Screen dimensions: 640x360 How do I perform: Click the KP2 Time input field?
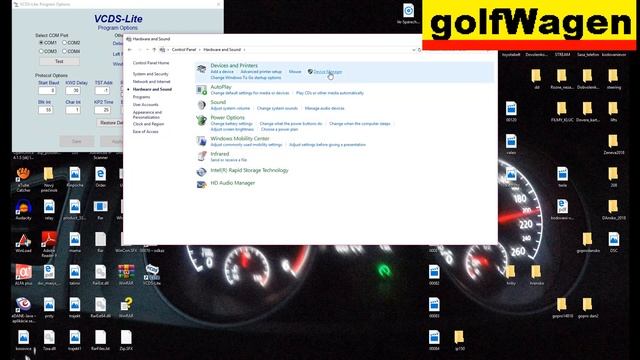pyautogui.click(x=102, y=110)
